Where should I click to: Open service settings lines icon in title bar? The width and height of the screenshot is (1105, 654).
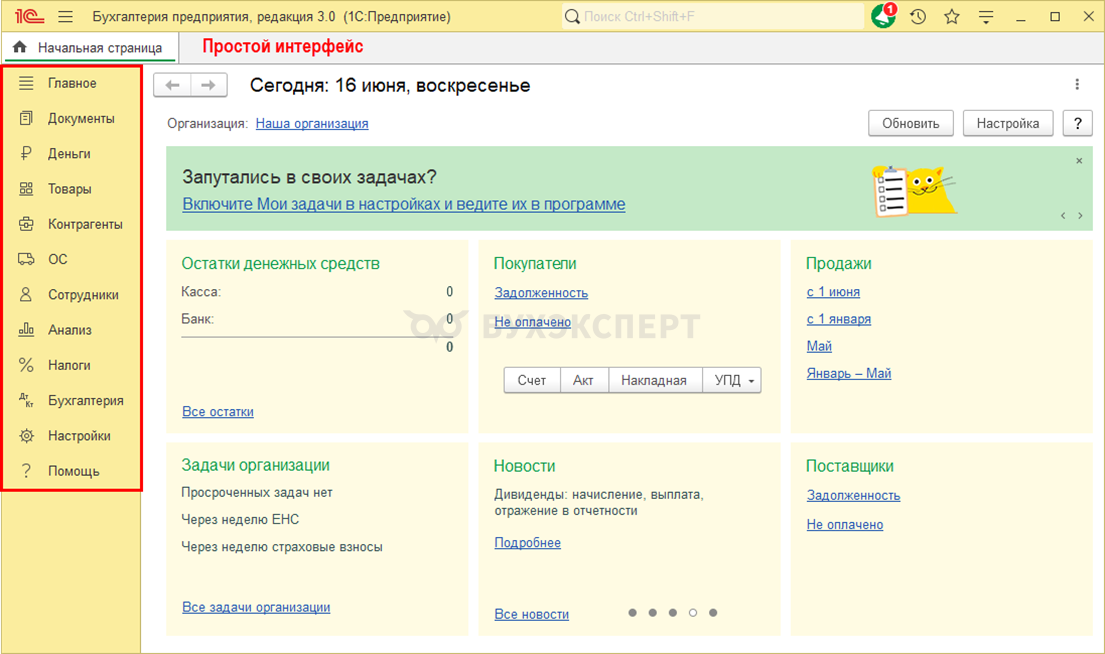click(986, 16)
